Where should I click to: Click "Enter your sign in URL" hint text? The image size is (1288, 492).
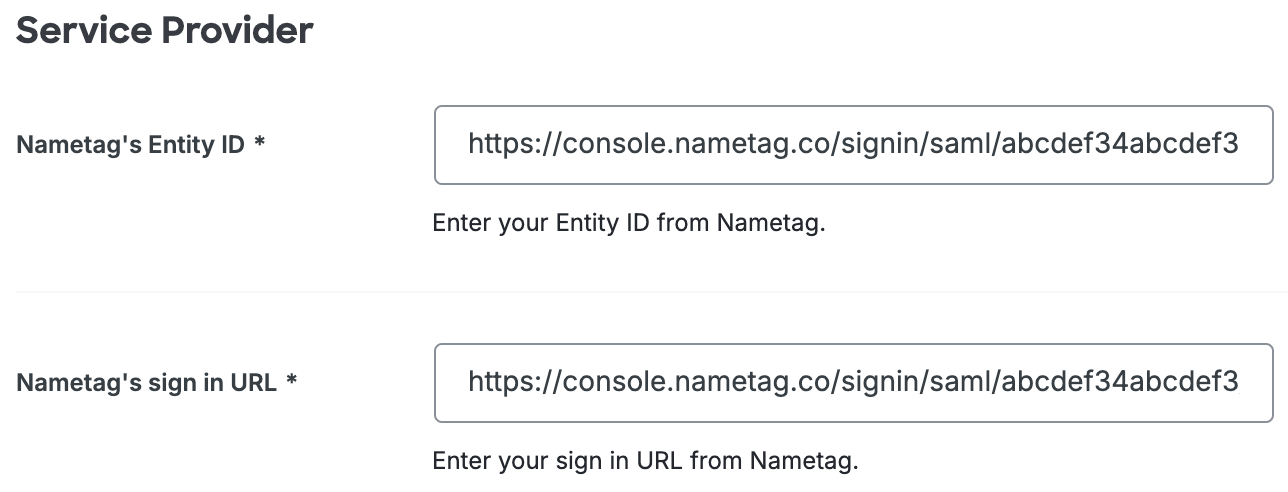coord(645,461)
